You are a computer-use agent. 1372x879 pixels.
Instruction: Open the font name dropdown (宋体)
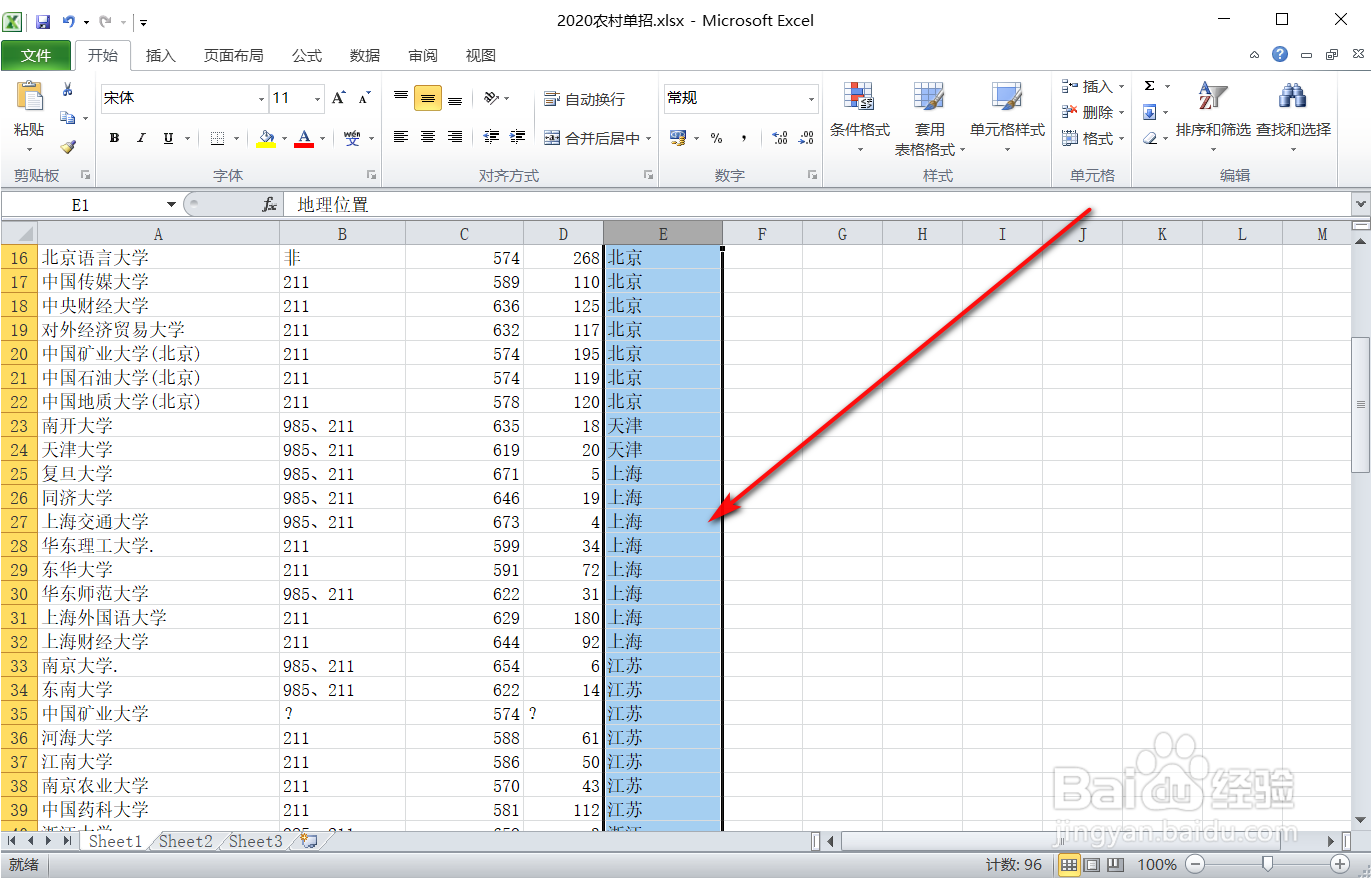261,98
